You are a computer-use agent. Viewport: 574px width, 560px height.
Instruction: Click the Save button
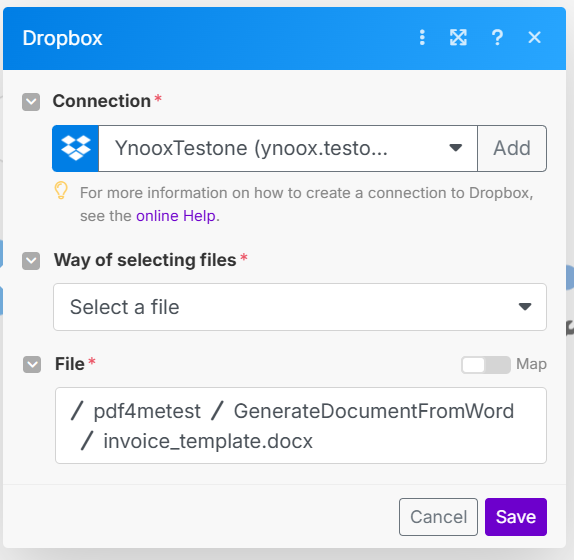(x=516, y=517)
